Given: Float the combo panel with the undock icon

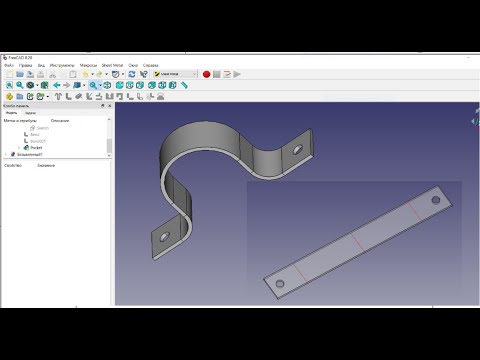Looking at the screenshot, I should [x=103, y=106].
